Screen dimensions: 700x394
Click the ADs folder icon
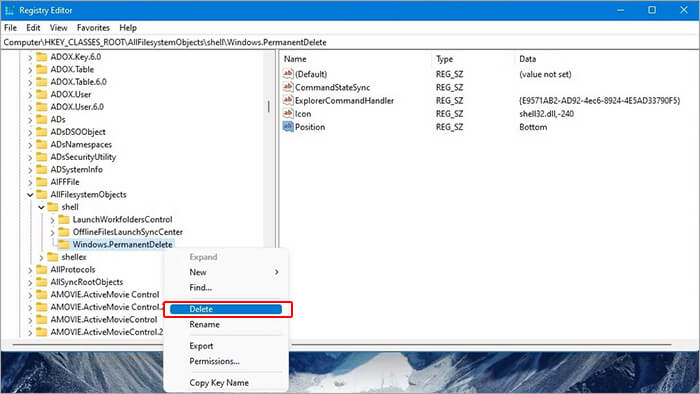tap(42, 119)
